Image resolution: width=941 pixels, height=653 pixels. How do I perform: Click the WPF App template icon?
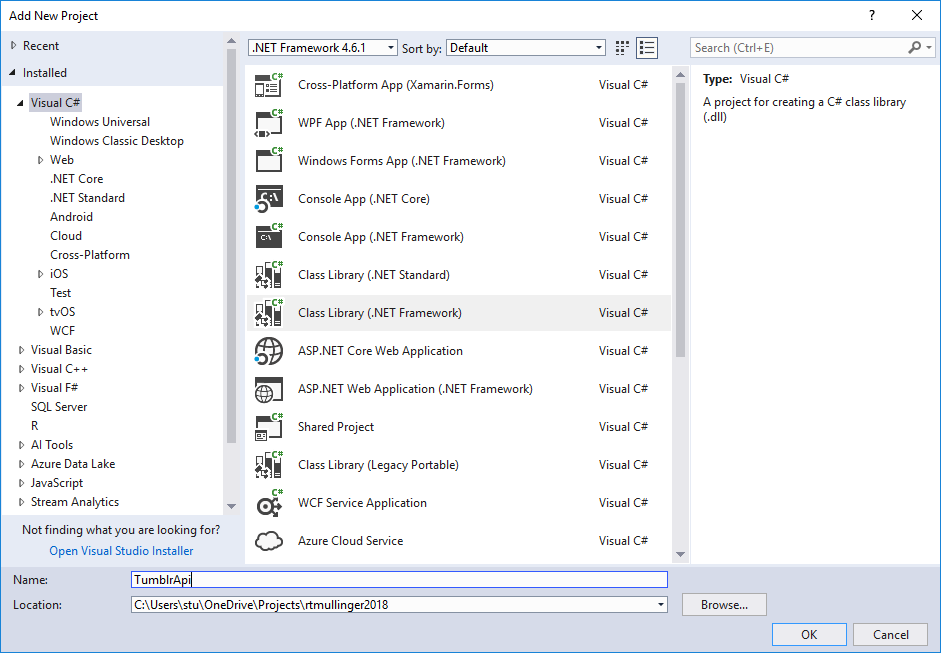click(x=268, y=123)
